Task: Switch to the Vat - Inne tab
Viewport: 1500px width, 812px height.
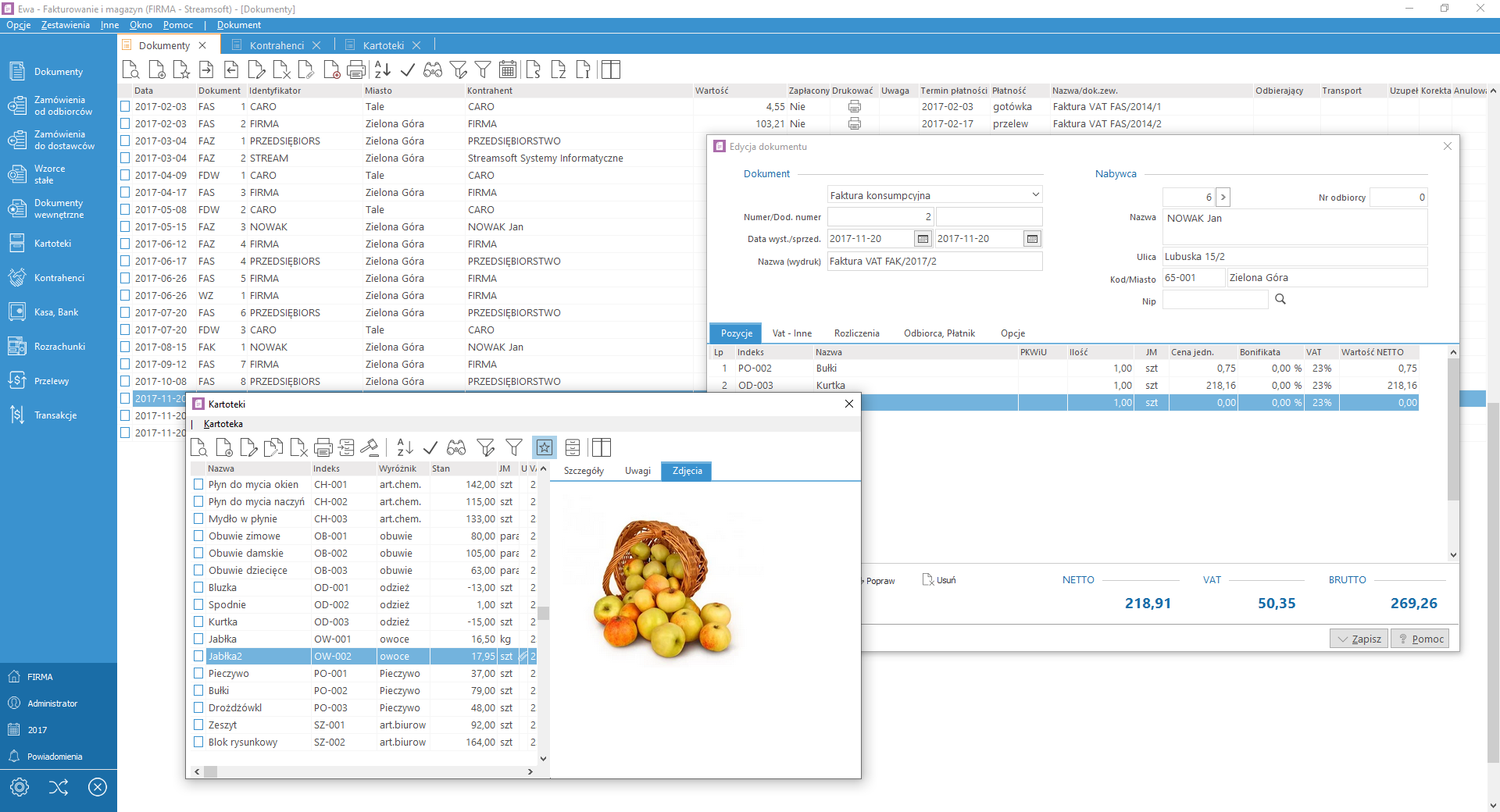Action: [791, 333]
